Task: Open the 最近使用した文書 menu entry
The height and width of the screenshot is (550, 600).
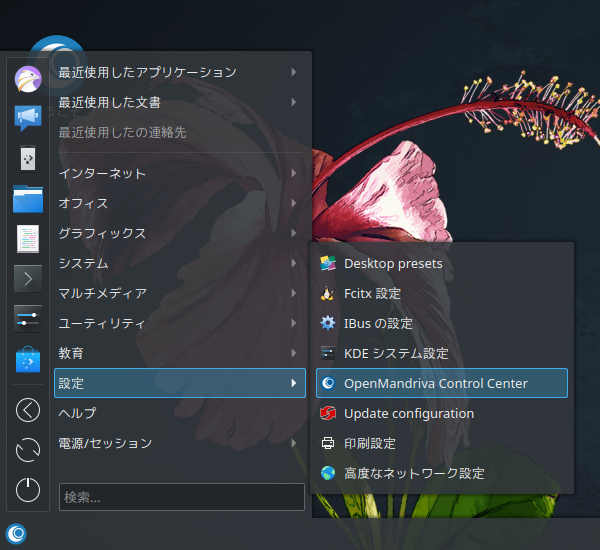Action: (180, 102)
